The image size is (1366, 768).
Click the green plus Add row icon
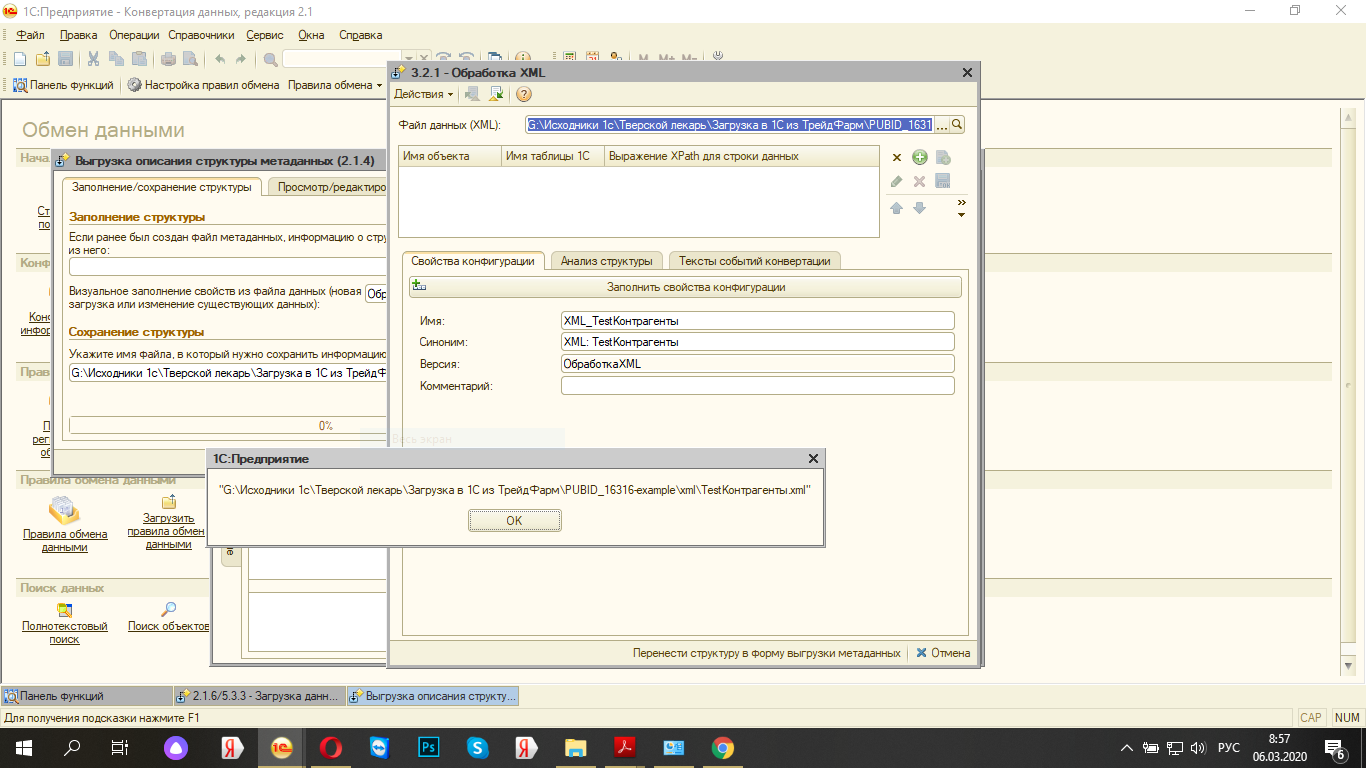(x=920, y=157)
